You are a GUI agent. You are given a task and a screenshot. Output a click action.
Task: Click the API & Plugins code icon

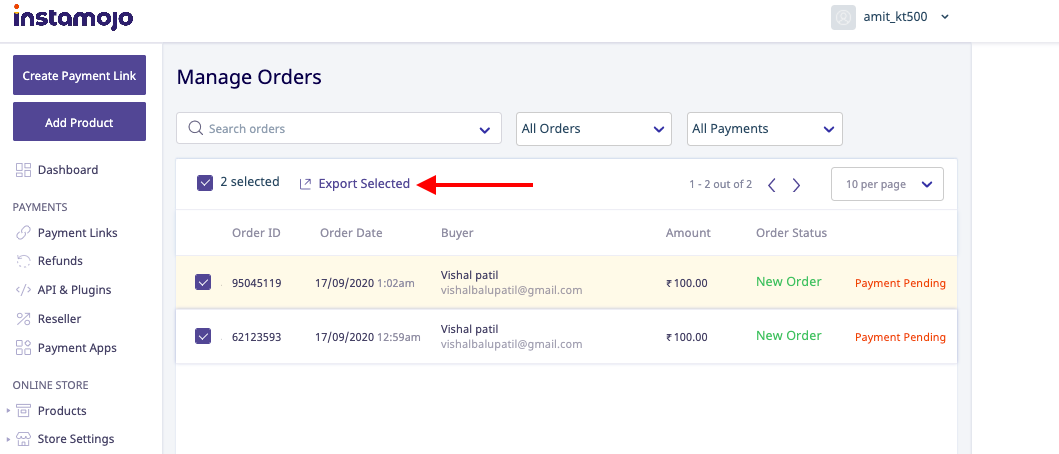click(23, 291)
